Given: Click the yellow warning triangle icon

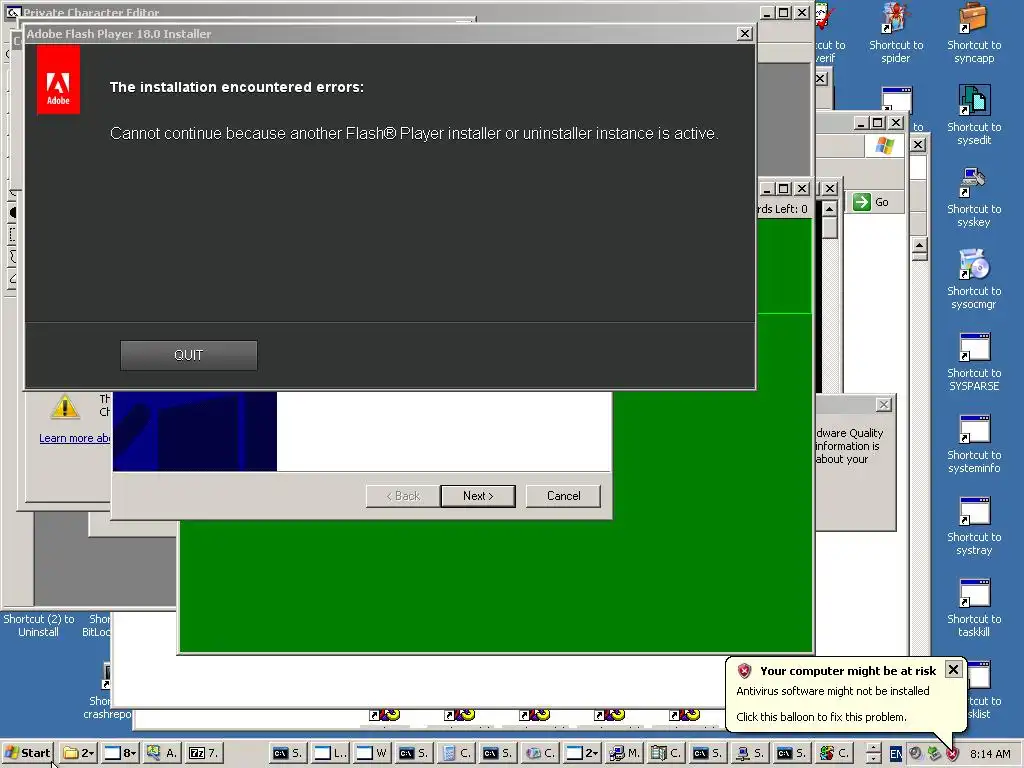Looking at the screenshot, I should pos(65,407).
